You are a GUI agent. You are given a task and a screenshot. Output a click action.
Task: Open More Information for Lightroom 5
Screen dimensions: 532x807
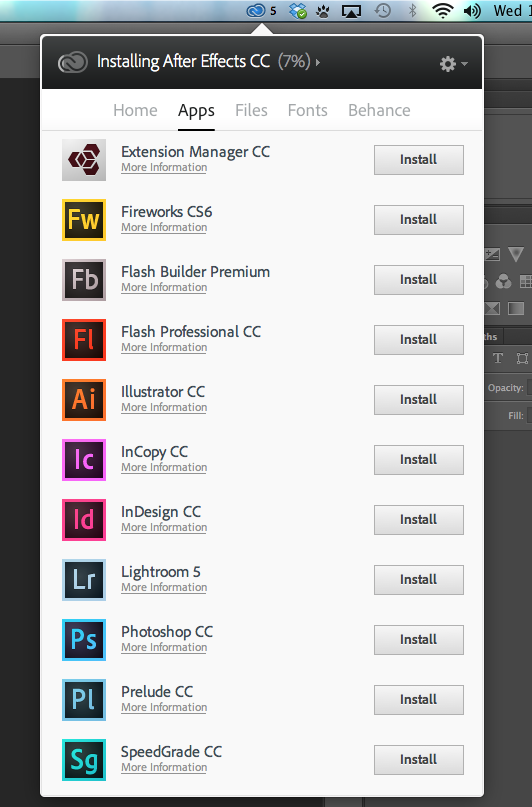[x=164, y=588]
